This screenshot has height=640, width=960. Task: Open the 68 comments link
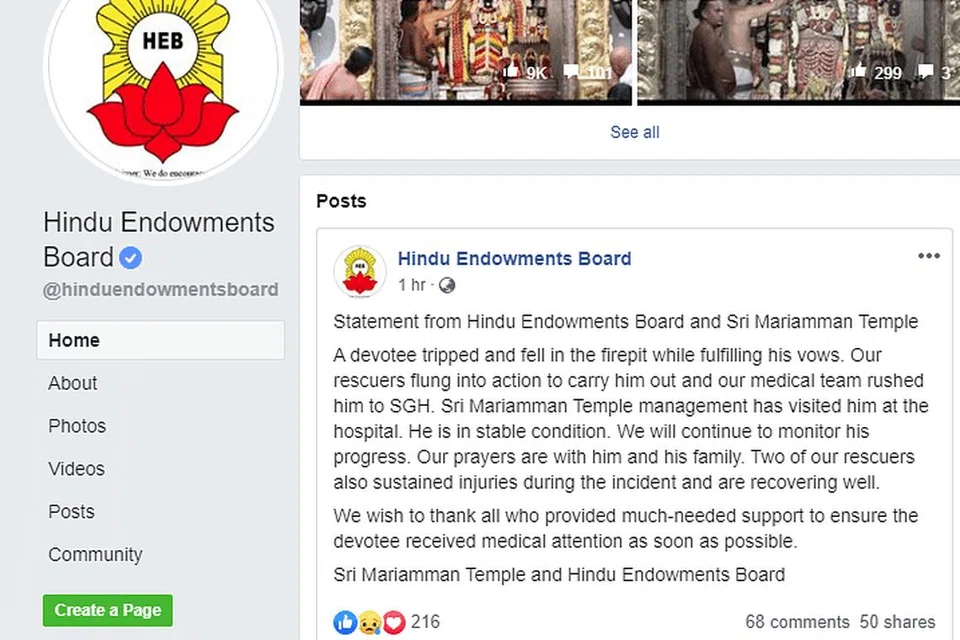click(797, 622)
